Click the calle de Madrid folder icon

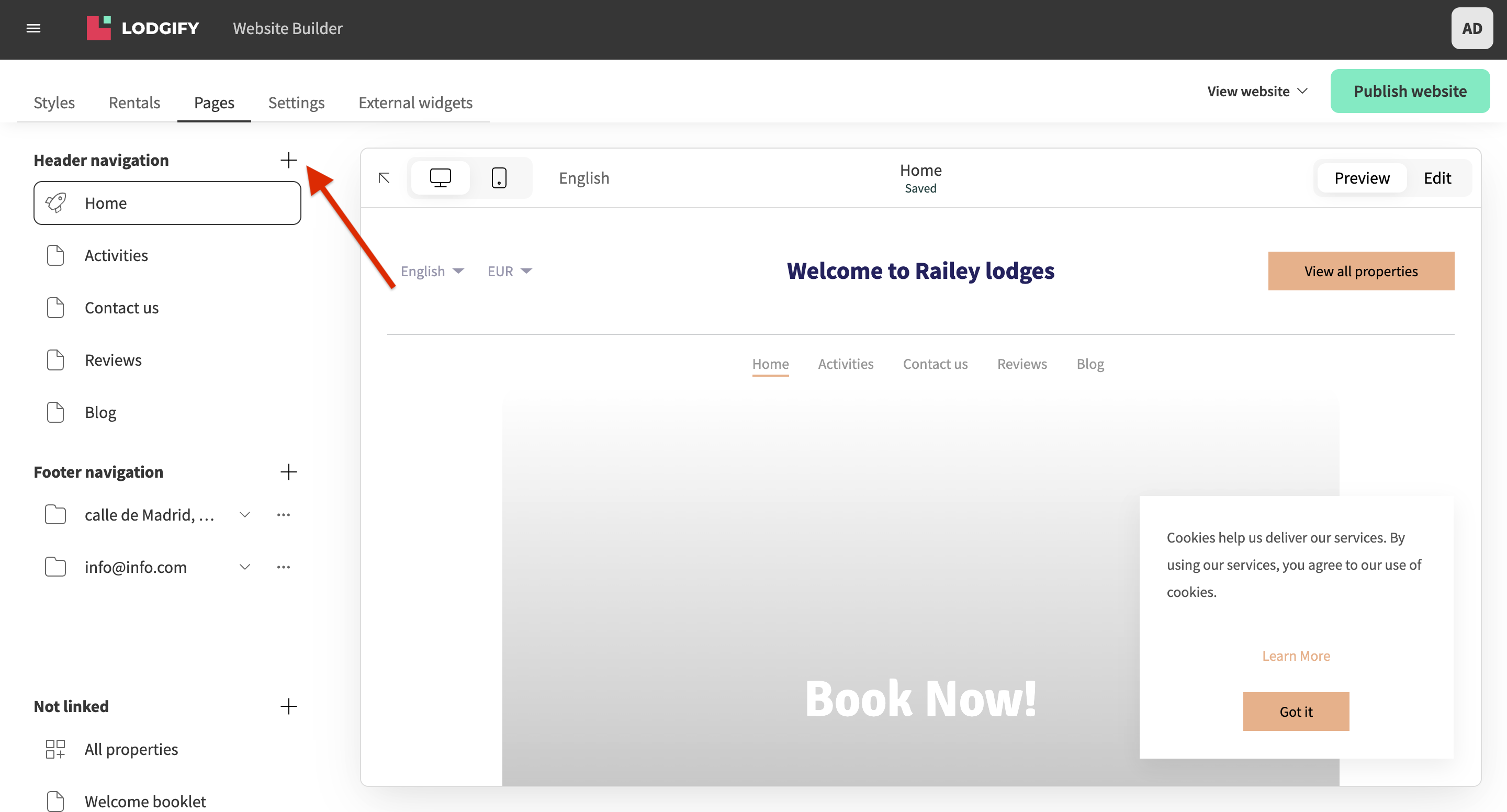pyautogui.click(x=55, y=515)
